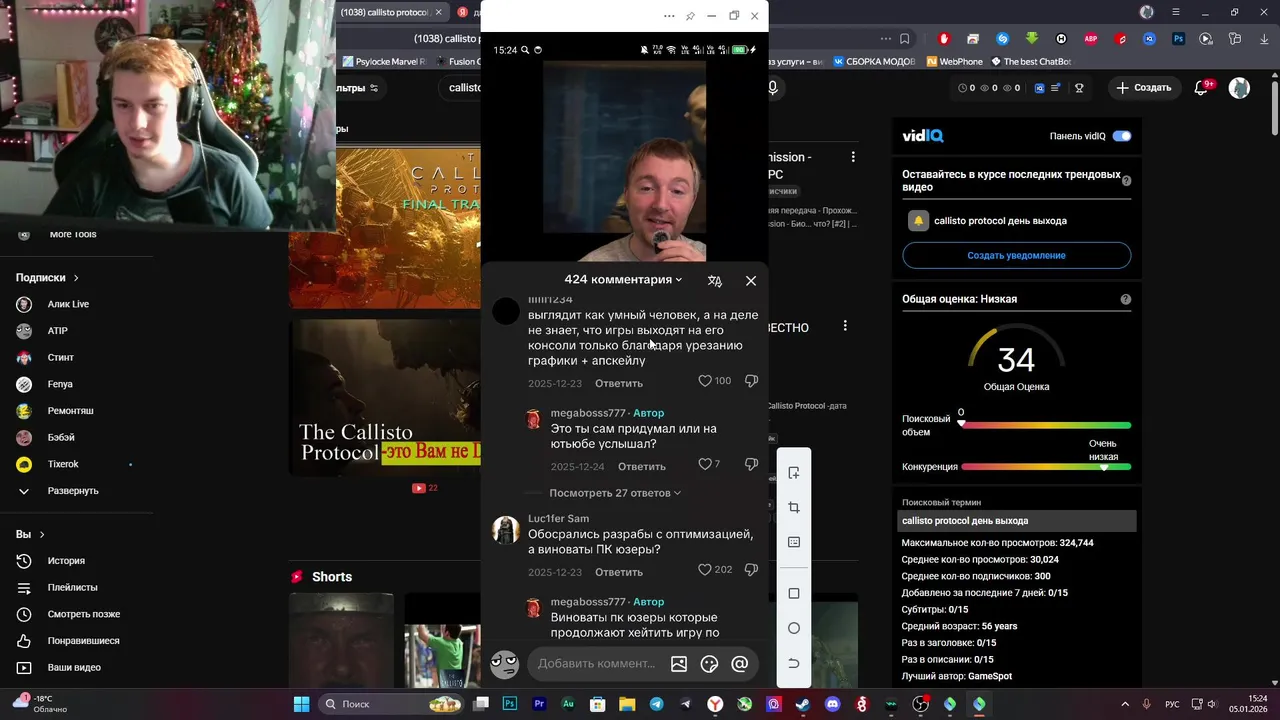Open 'Ваши видео' in sidebar
Image resolution: width=1280 pixels, height=720 pixels.
click(x=74, y=668)
